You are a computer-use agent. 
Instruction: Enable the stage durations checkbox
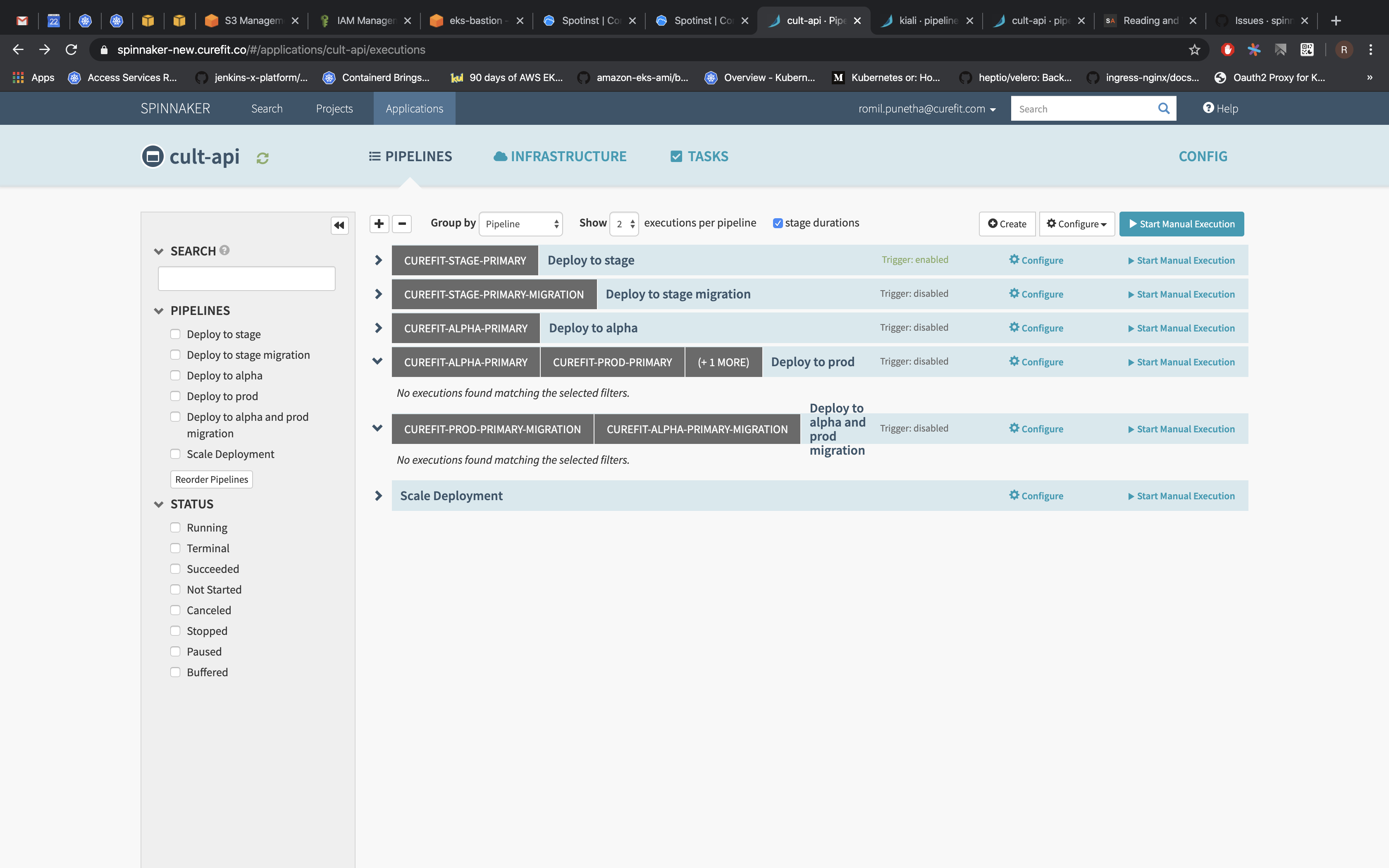(778, 223)
